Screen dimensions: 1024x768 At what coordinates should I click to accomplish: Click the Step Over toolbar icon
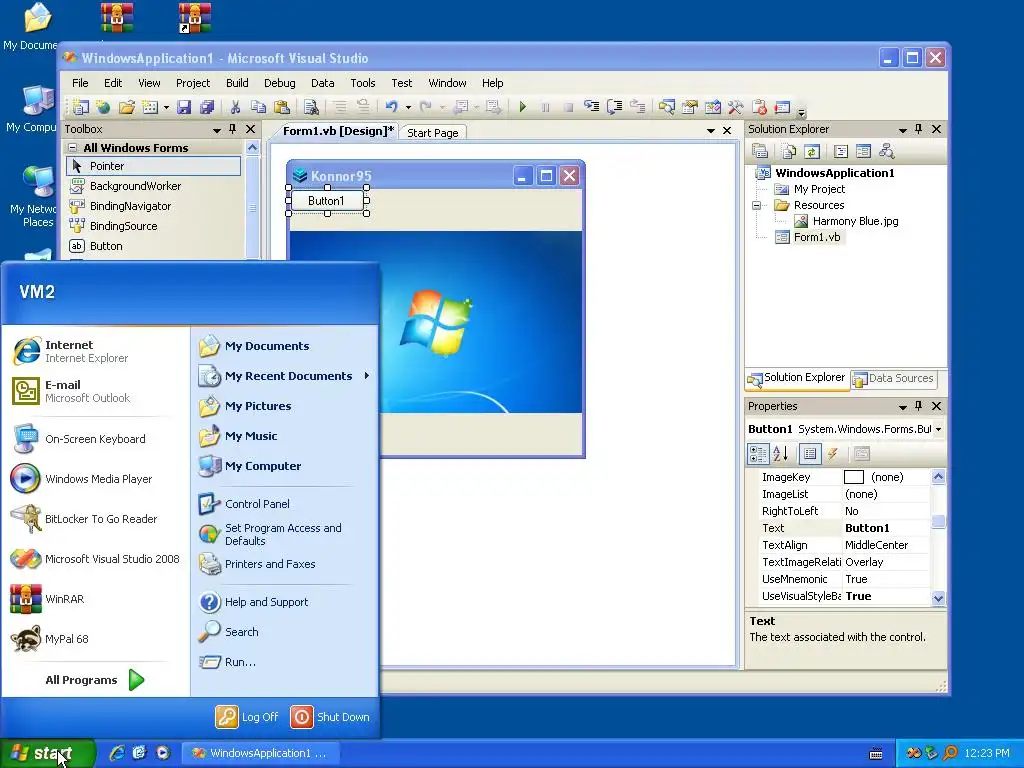(615, 107)
